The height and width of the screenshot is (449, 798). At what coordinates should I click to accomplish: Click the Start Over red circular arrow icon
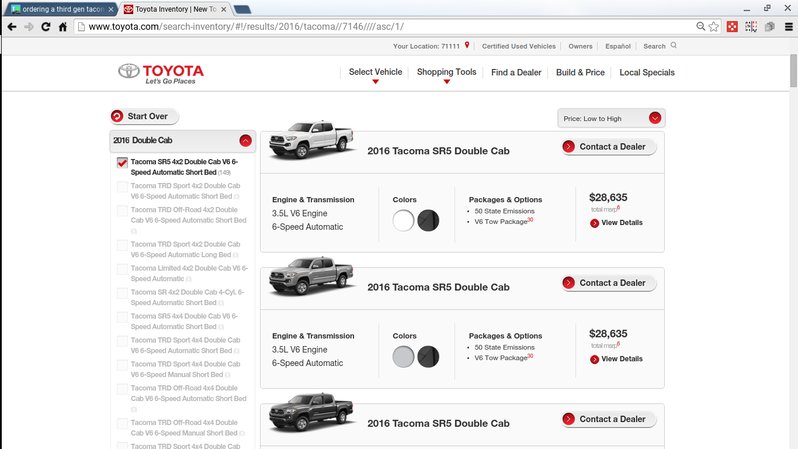(x=117, y=116)
